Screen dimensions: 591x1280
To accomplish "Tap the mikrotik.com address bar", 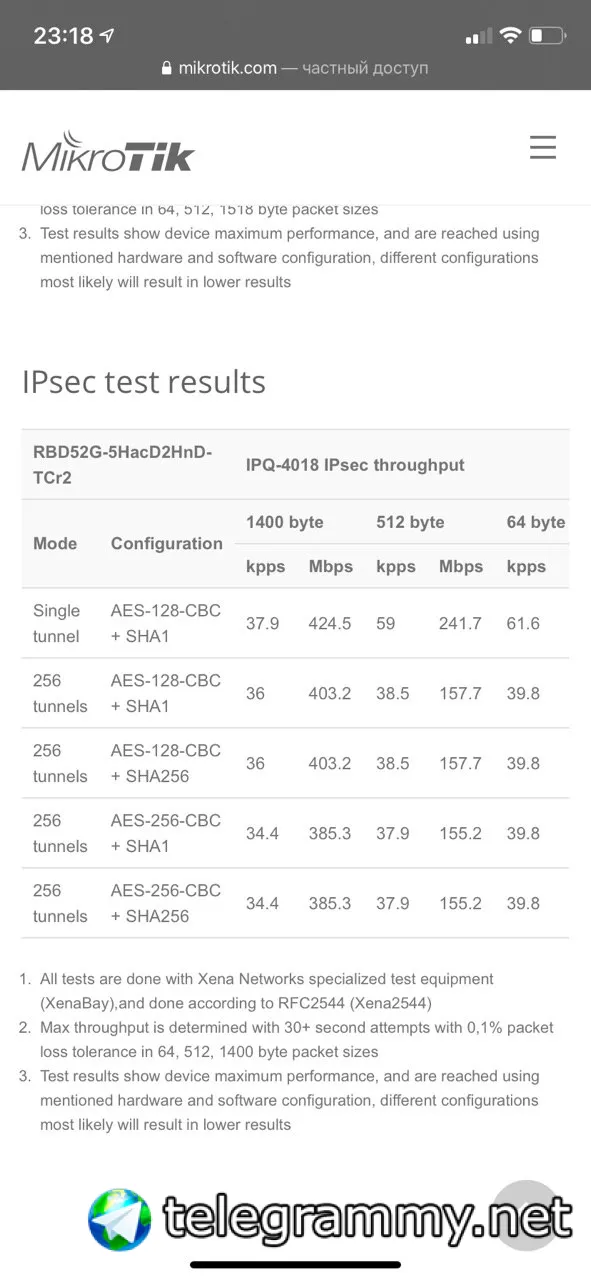I will point(295,68).
